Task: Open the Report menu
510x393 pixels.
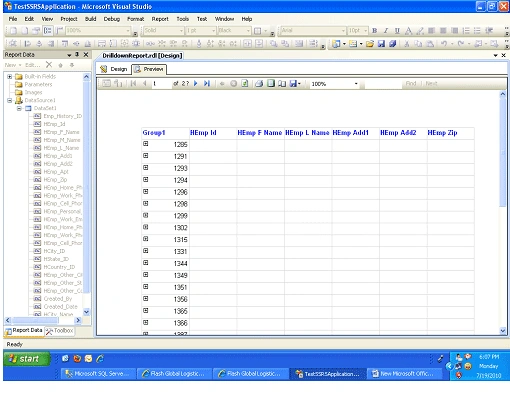Action: point(160,19)
